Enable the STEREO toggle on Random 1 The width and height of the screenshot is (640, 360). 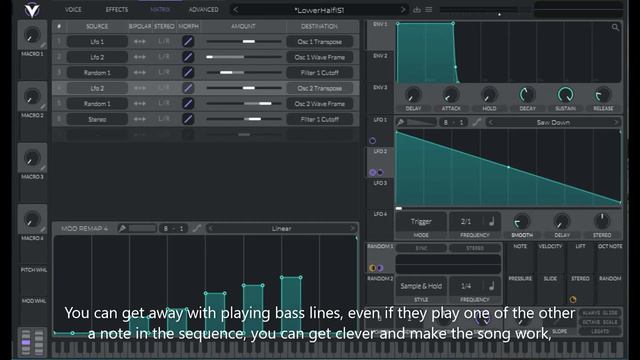tap(475, 248)
